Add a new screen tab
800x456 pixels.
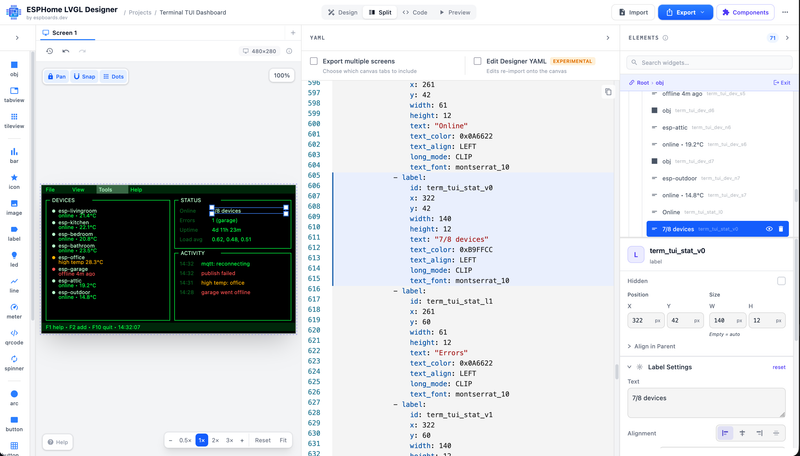pyautogui.click(x=293, y=33)
